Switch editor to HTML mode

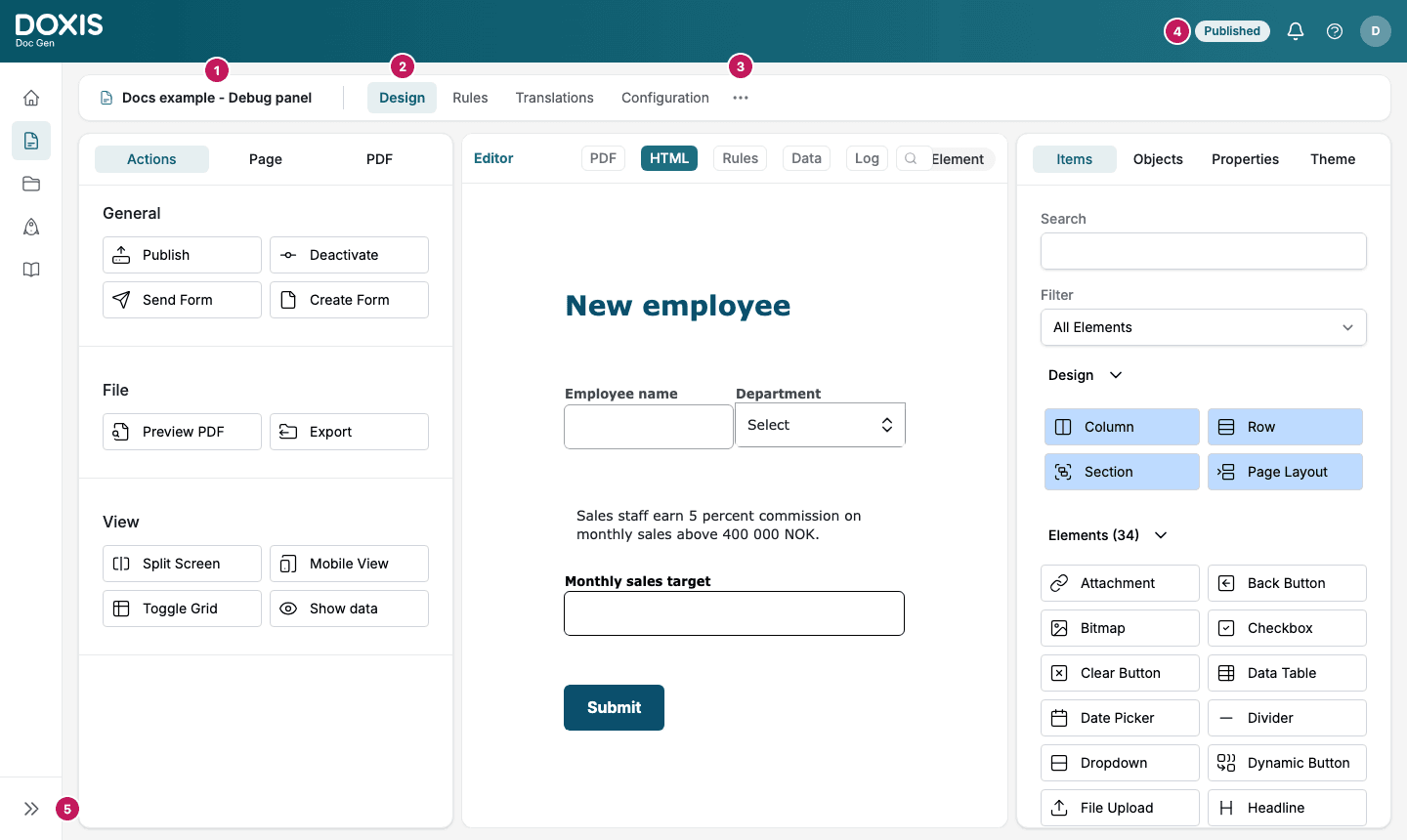pyautogui.click(x=669, y=158)
